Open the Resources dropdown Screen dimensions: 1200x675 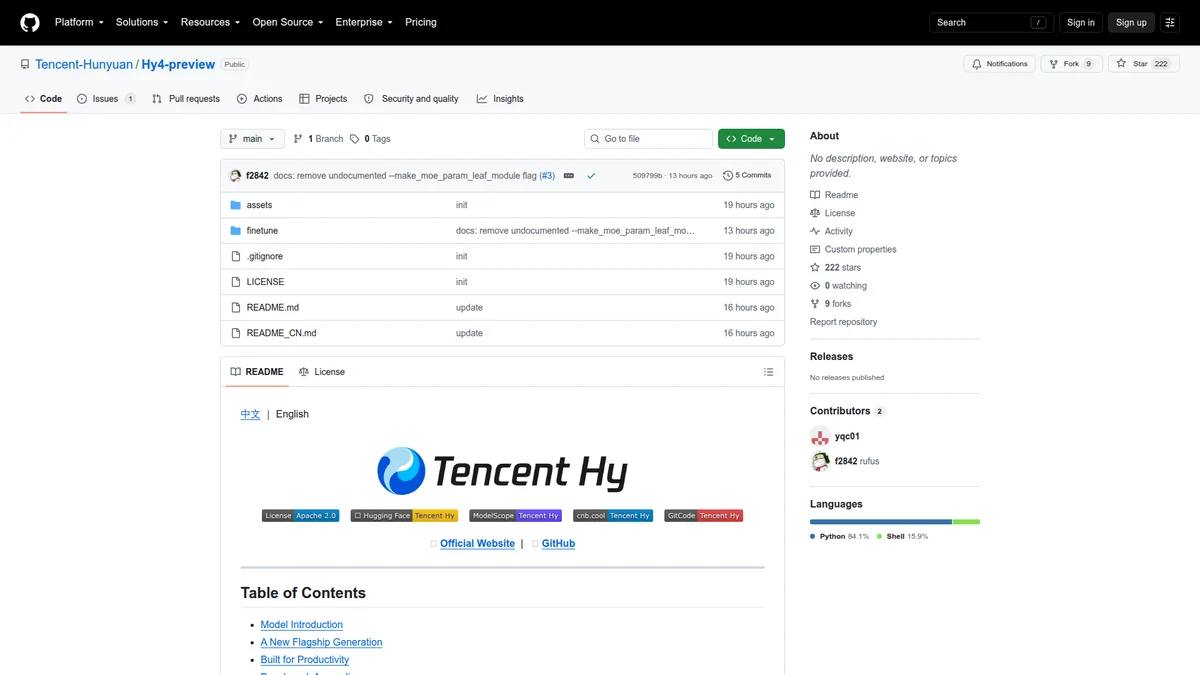click(209, 22)
